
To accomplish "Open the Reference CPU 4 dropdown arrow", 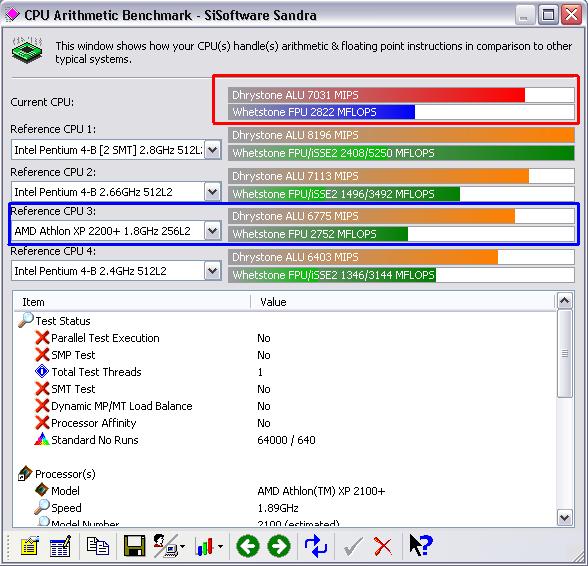I will click(213, 271).
